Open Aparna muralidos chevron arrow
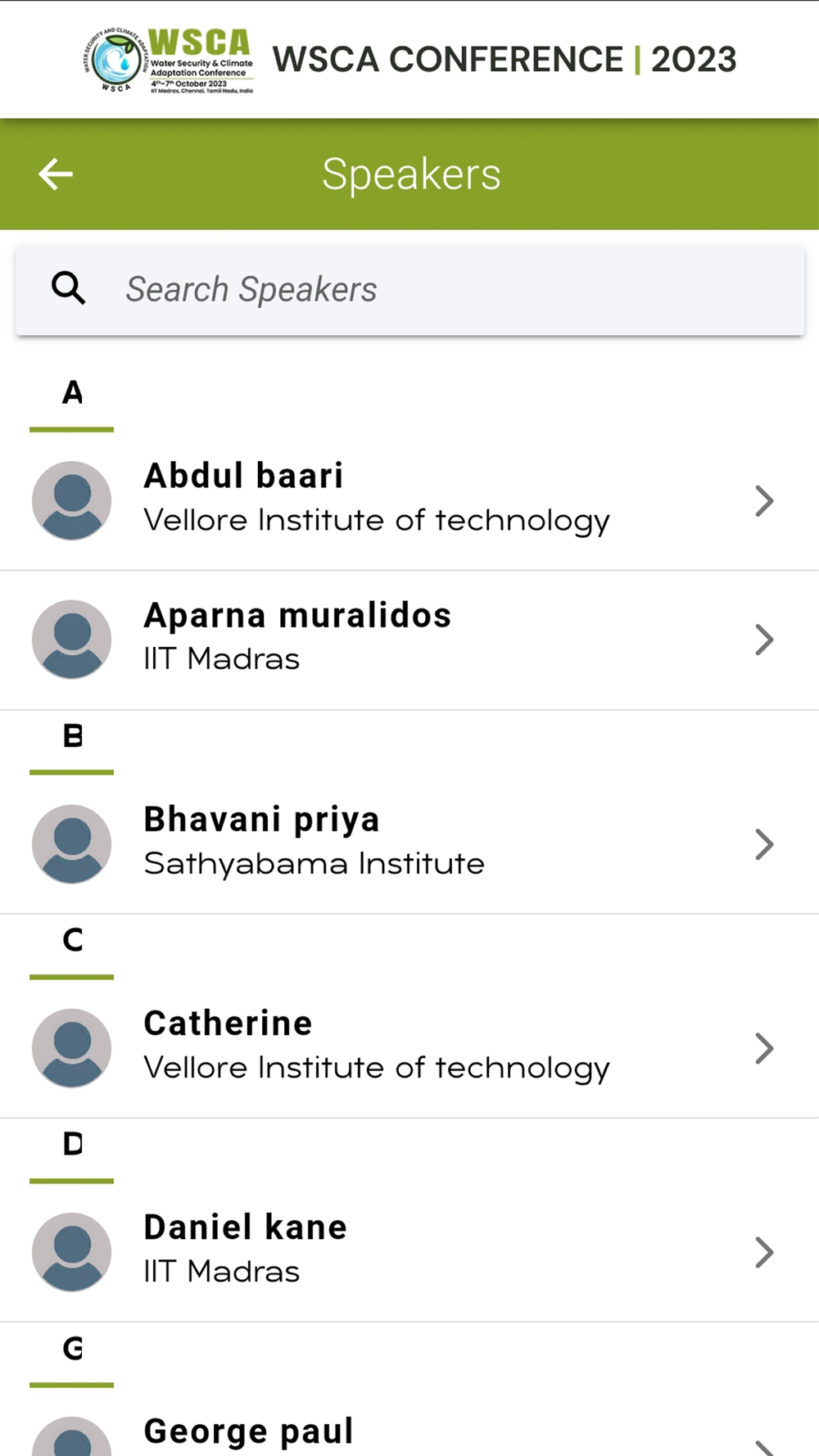This screenshot has height=1456, width=819. pos(764,640)
